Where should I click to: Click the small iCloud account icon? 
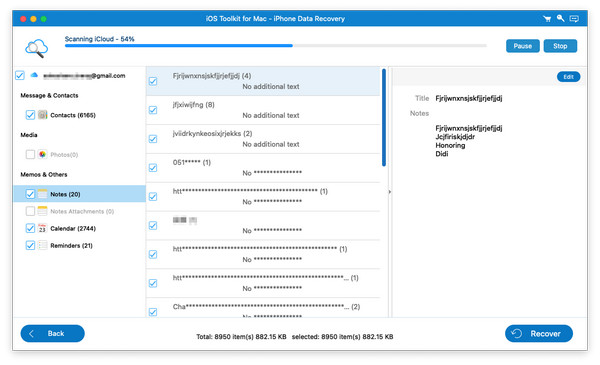[x=34, y=75]
